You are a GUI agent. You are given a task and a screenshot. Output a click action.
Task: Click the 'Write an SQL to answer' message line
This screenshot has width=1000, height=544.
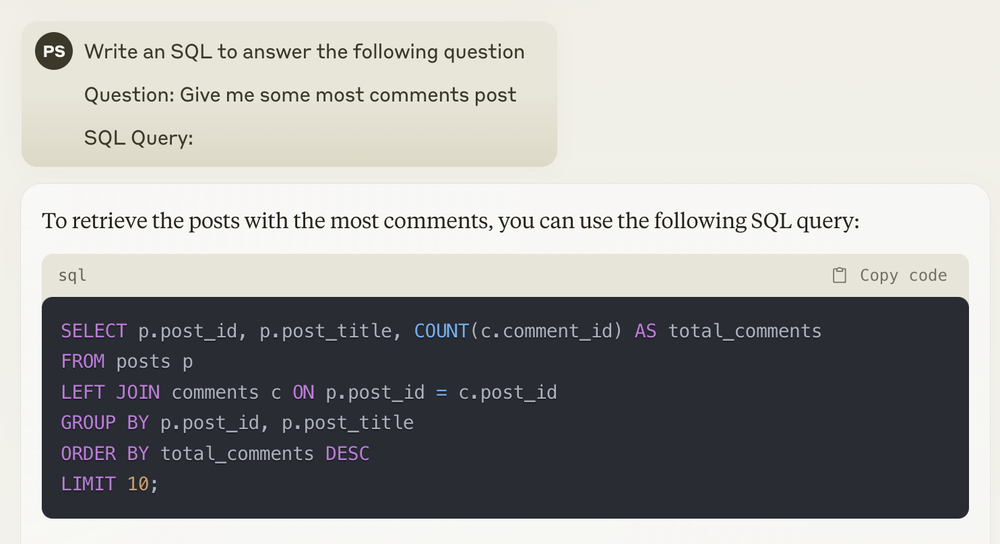304,52
